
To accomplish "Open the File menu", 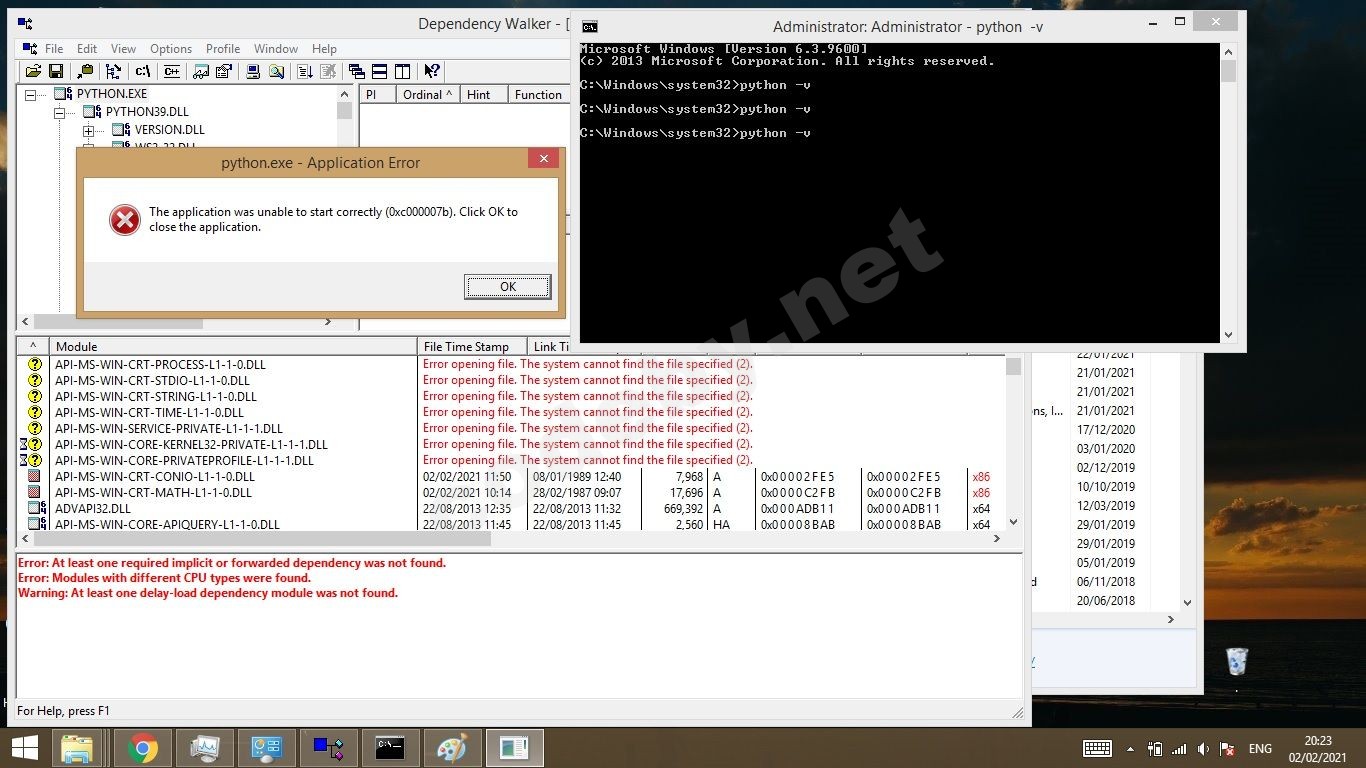I will point(54,48).
